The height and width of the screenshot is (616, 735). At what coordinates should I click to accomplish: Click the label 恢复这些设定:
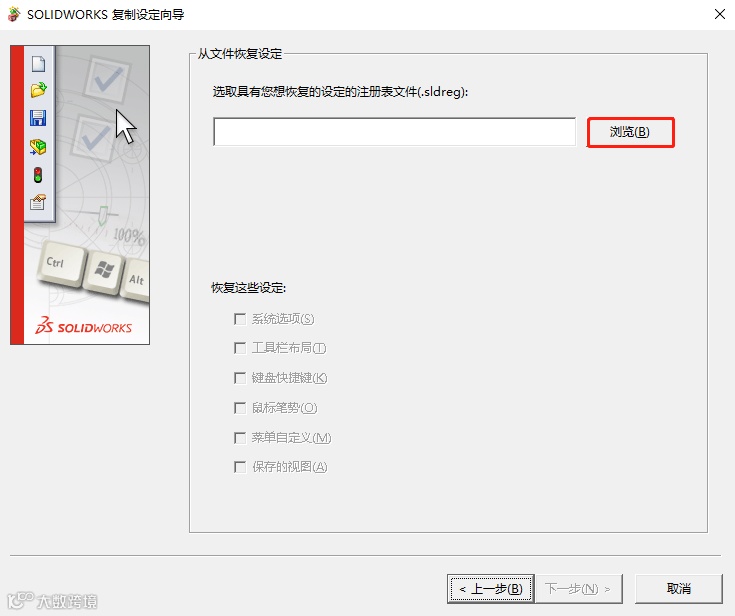(x=248, y=288)
